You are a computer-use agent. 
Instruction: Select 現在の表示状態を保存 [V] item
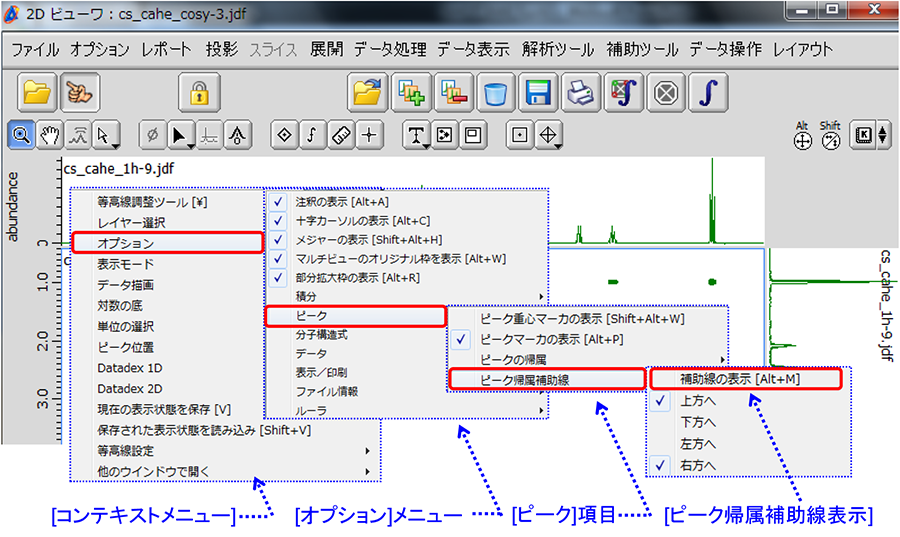pos(163,409)
